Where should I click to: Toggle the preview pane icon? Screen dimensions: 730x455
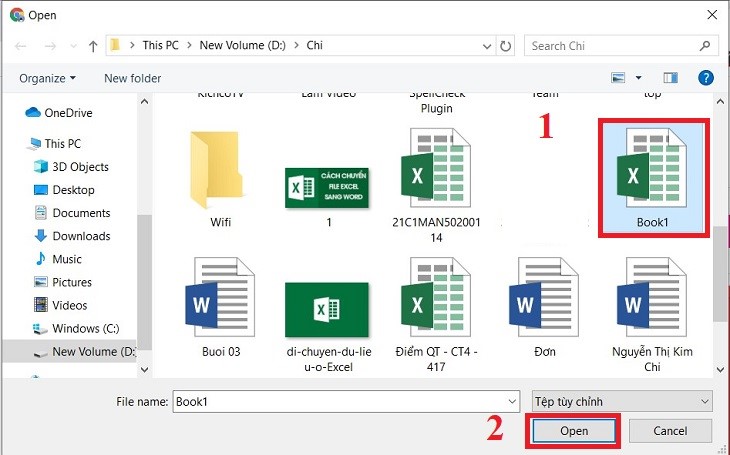coord(670,78)
